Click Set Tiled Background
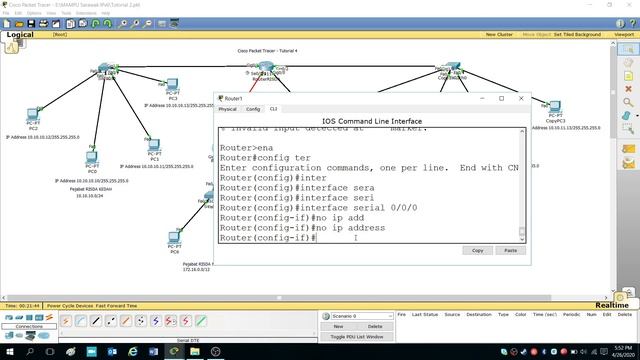 click(x=577, y=35)
